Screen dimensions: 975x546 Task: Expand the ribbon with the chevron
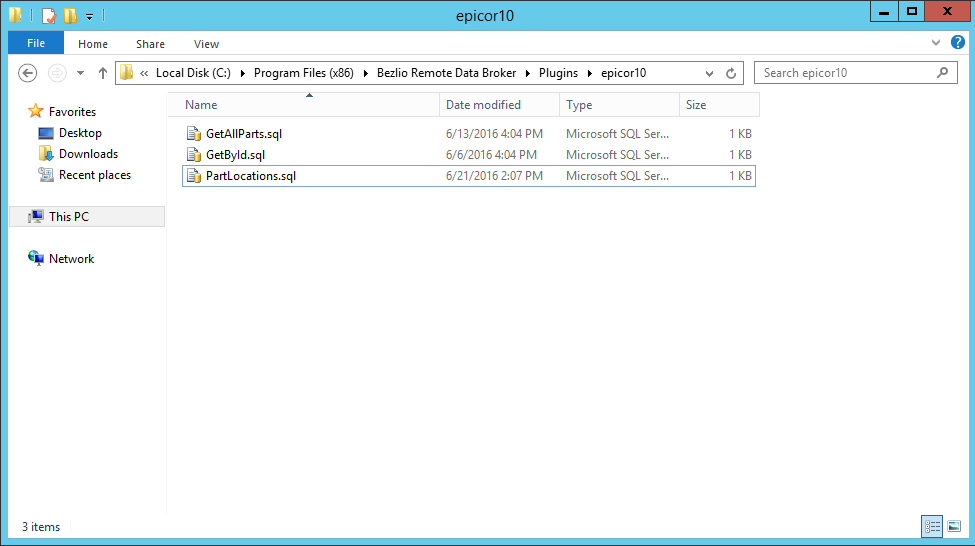click(x=936, y=43)
